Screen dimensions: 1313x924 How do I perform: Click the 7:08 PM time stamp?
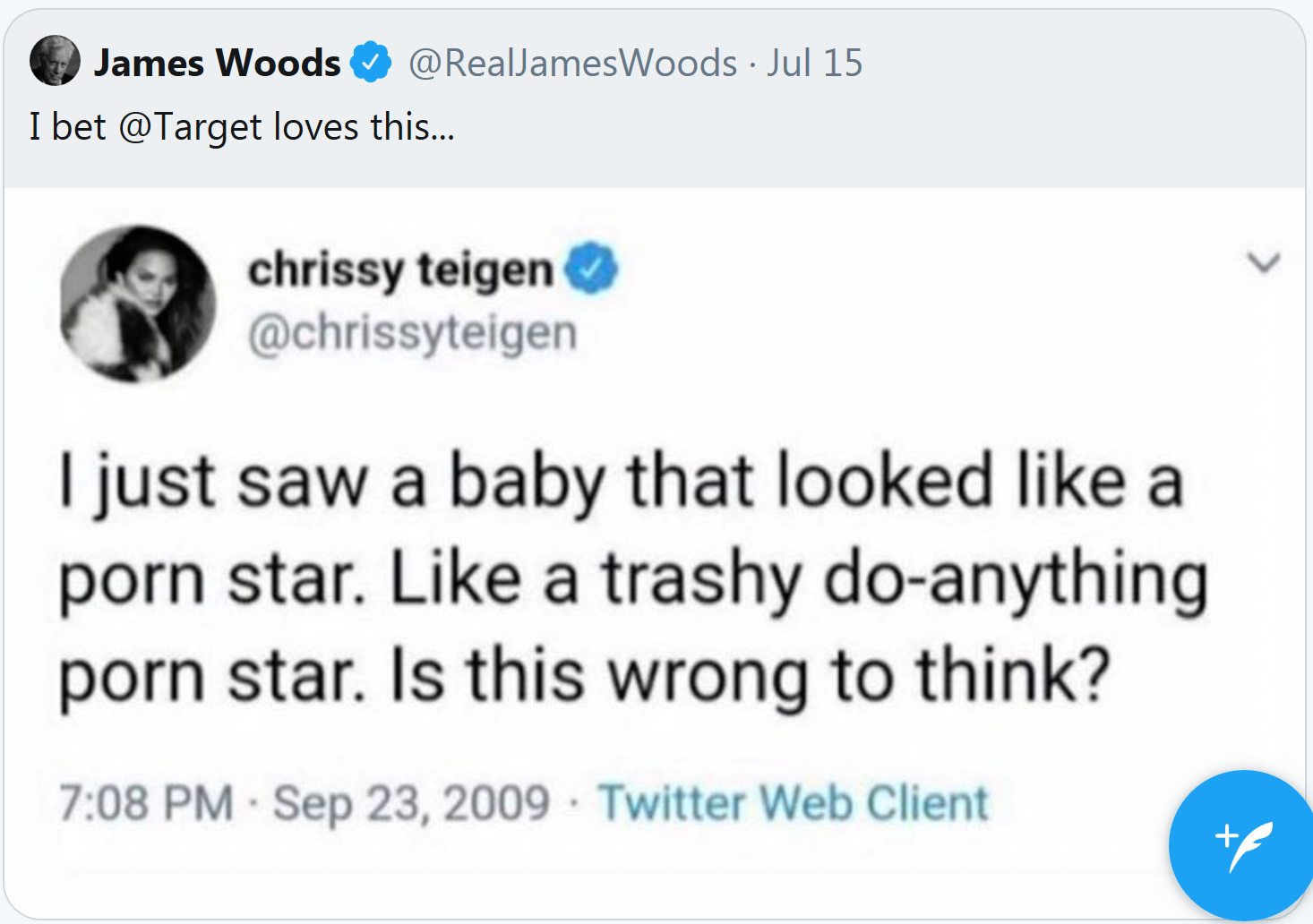click(145, 801)
